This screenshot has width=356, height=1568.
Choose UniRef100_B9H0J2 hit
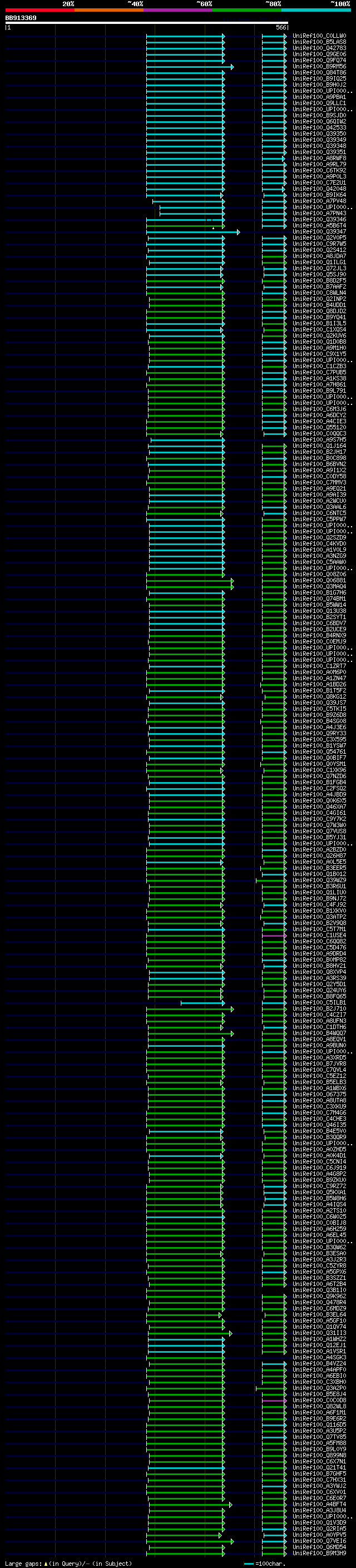click(x=319, y=85)
